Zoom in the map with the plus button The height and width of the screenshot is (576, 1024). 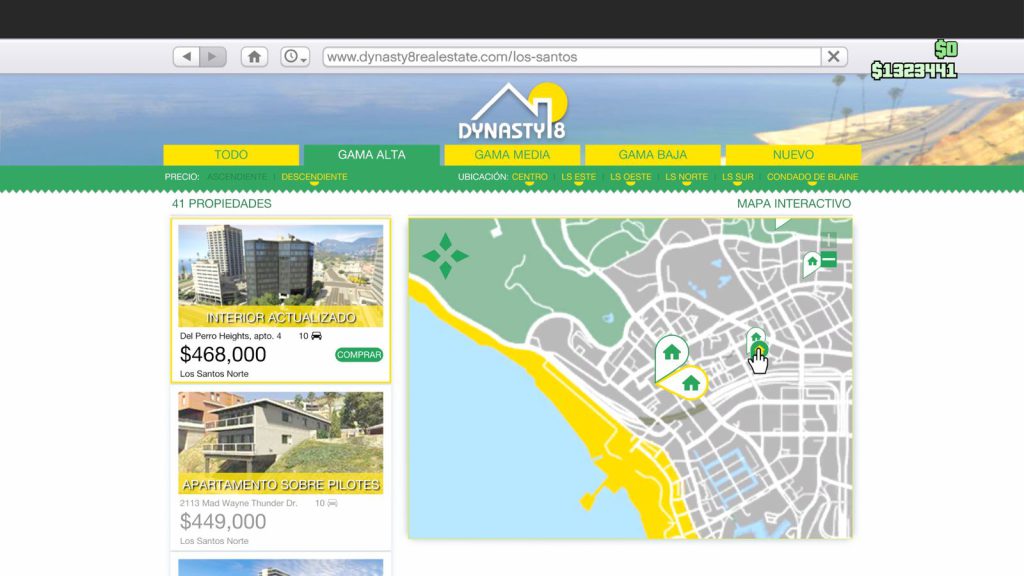click(x=829, y=240)
